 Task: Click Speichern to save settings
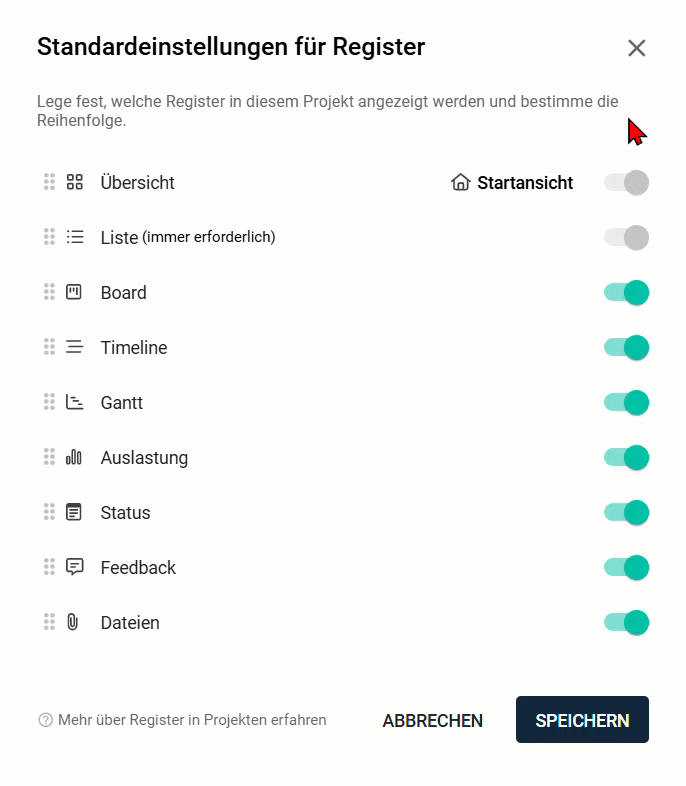[x=582, y=720]
